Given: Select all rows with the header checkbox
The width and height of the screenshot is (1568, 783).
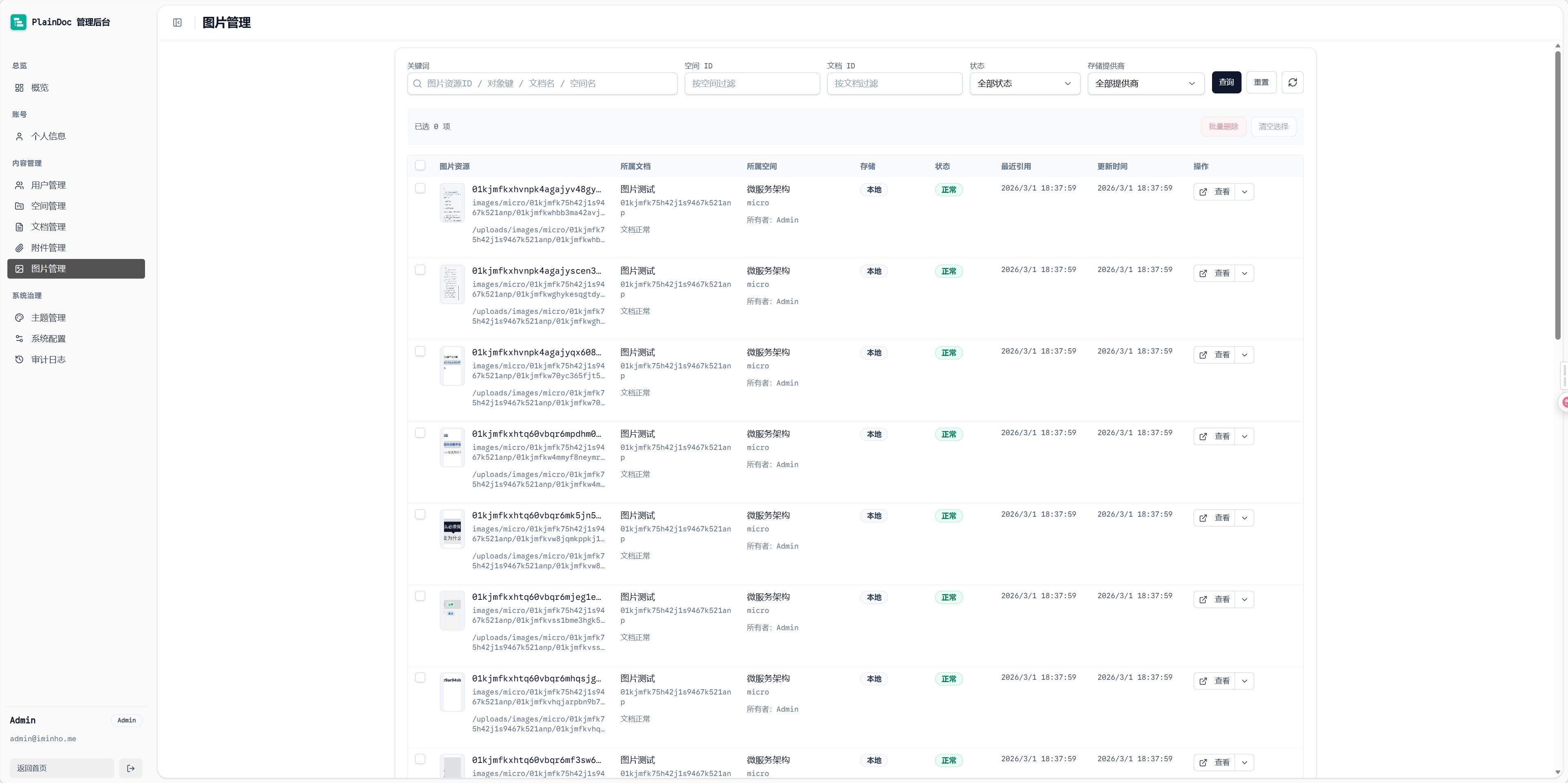Looking at the screenshot, I should coord(420,165).
